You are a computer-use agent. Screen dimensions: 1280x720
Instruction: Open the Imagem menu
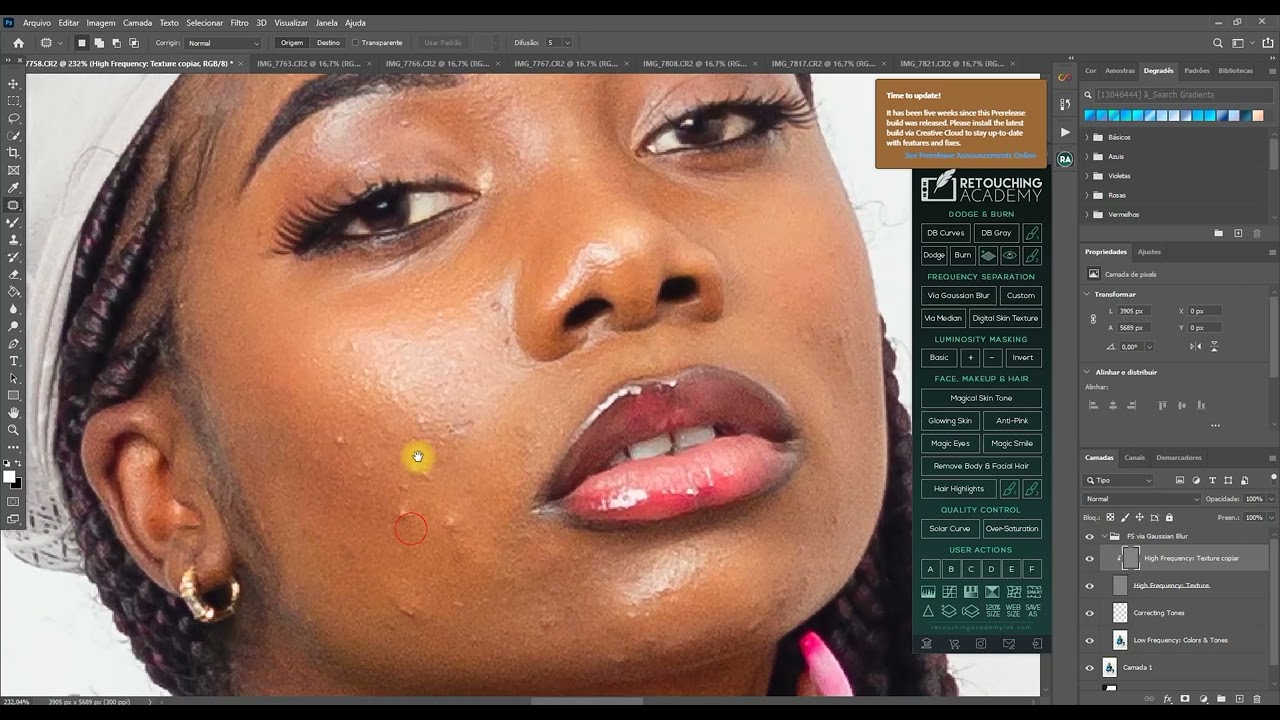(101, 22)
